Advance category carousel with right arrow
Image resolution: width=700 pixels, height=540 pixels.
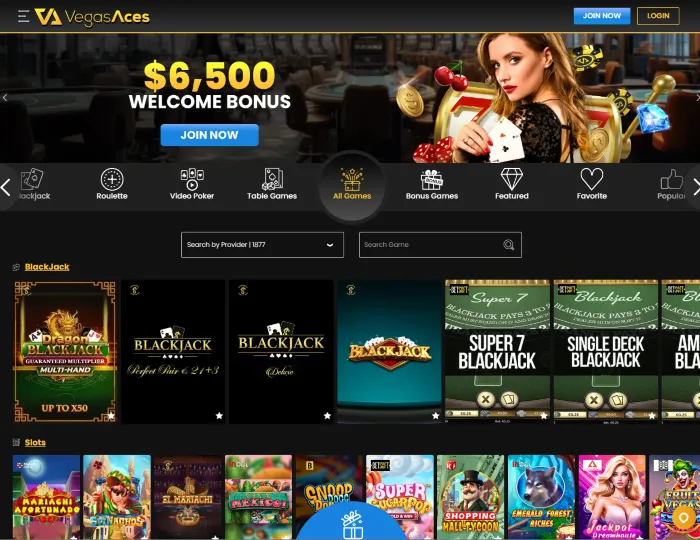tap(695, 187)
